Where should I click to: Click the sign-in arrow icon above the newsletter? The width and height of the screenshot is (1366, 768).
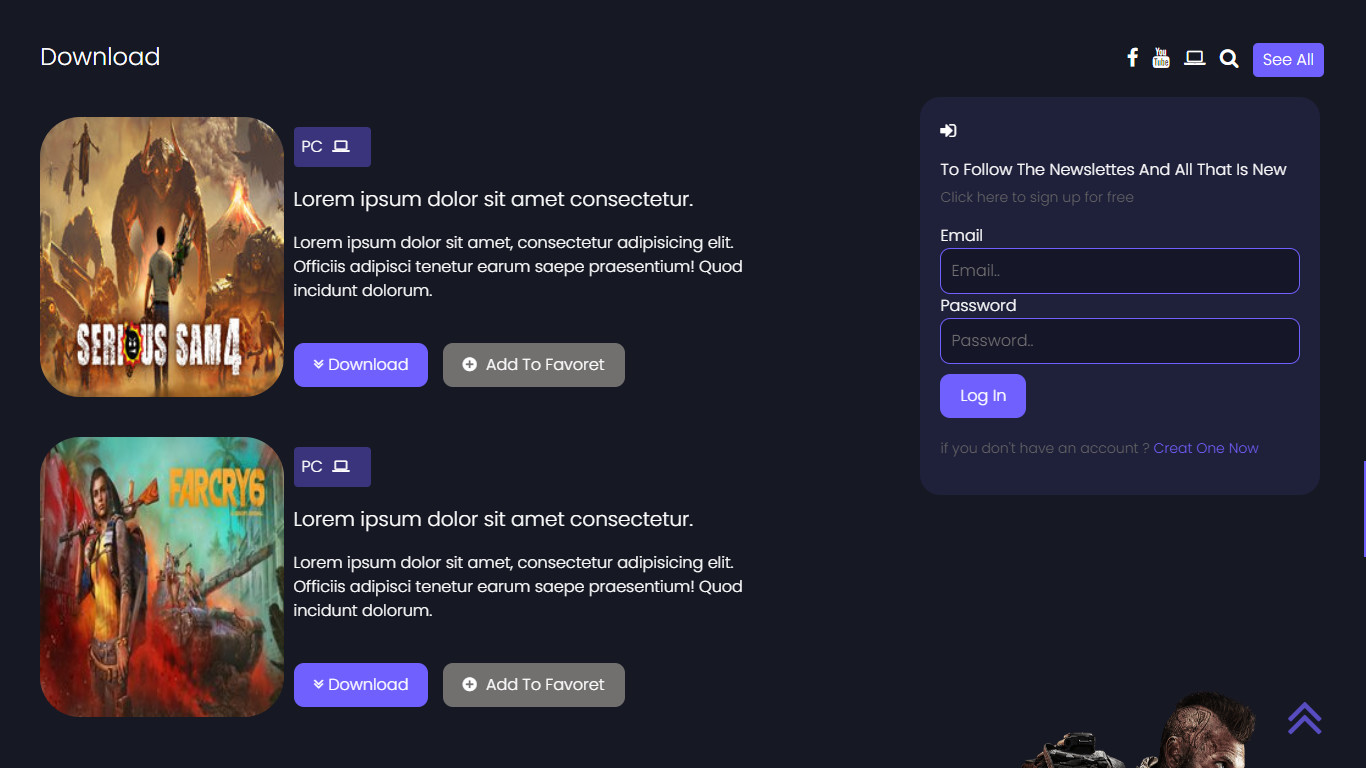coord(947,130)
